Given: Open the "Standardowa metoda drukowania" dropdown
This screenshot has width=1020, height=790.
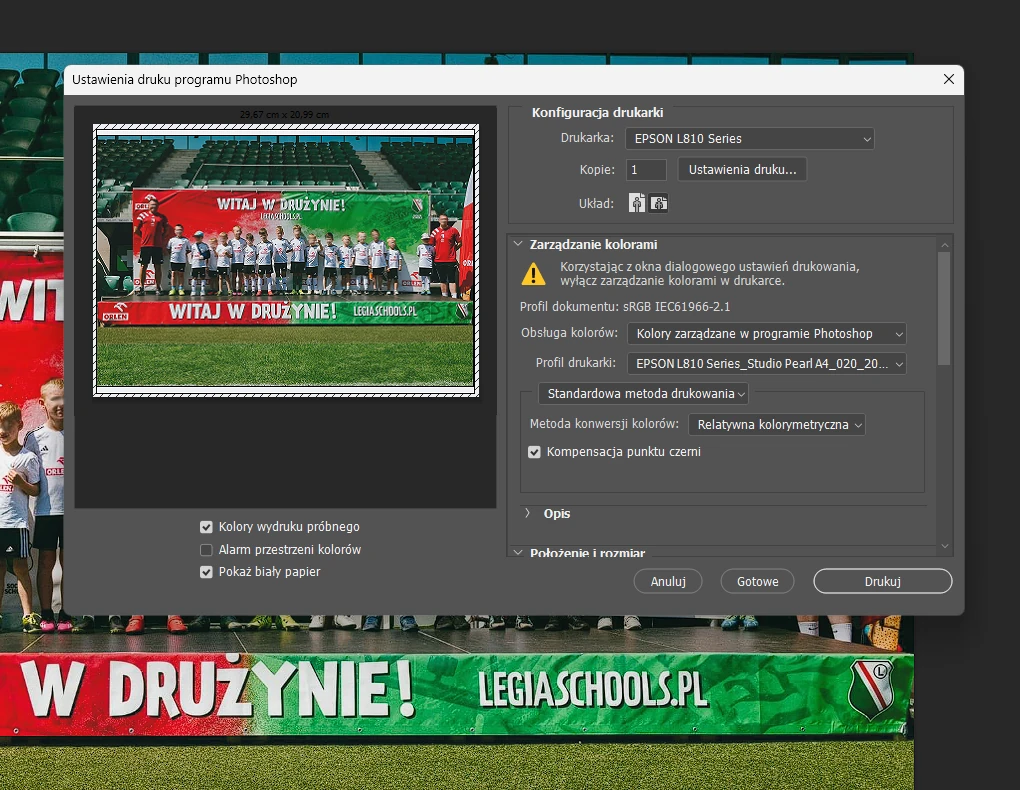Looking at the screenshot, I should coord(643,393).
